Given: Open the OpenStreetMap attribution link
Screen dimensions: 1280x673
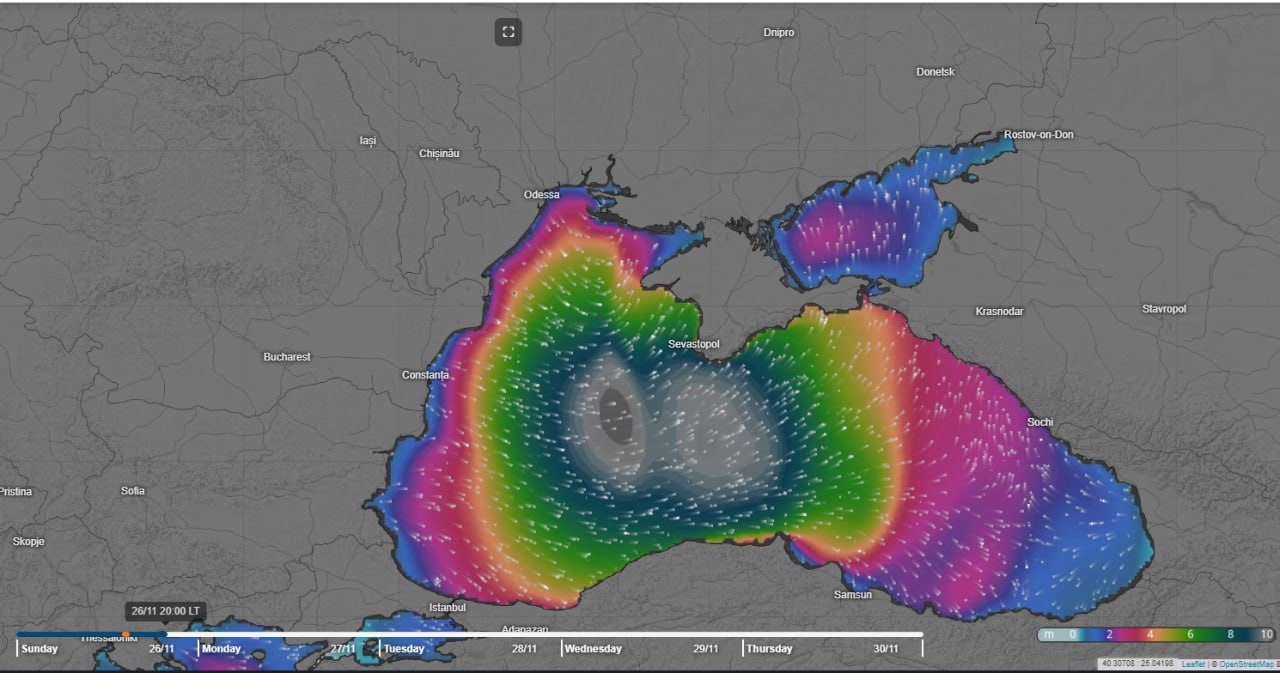Looking at the screenshot, I should (x=1245, y=664).
